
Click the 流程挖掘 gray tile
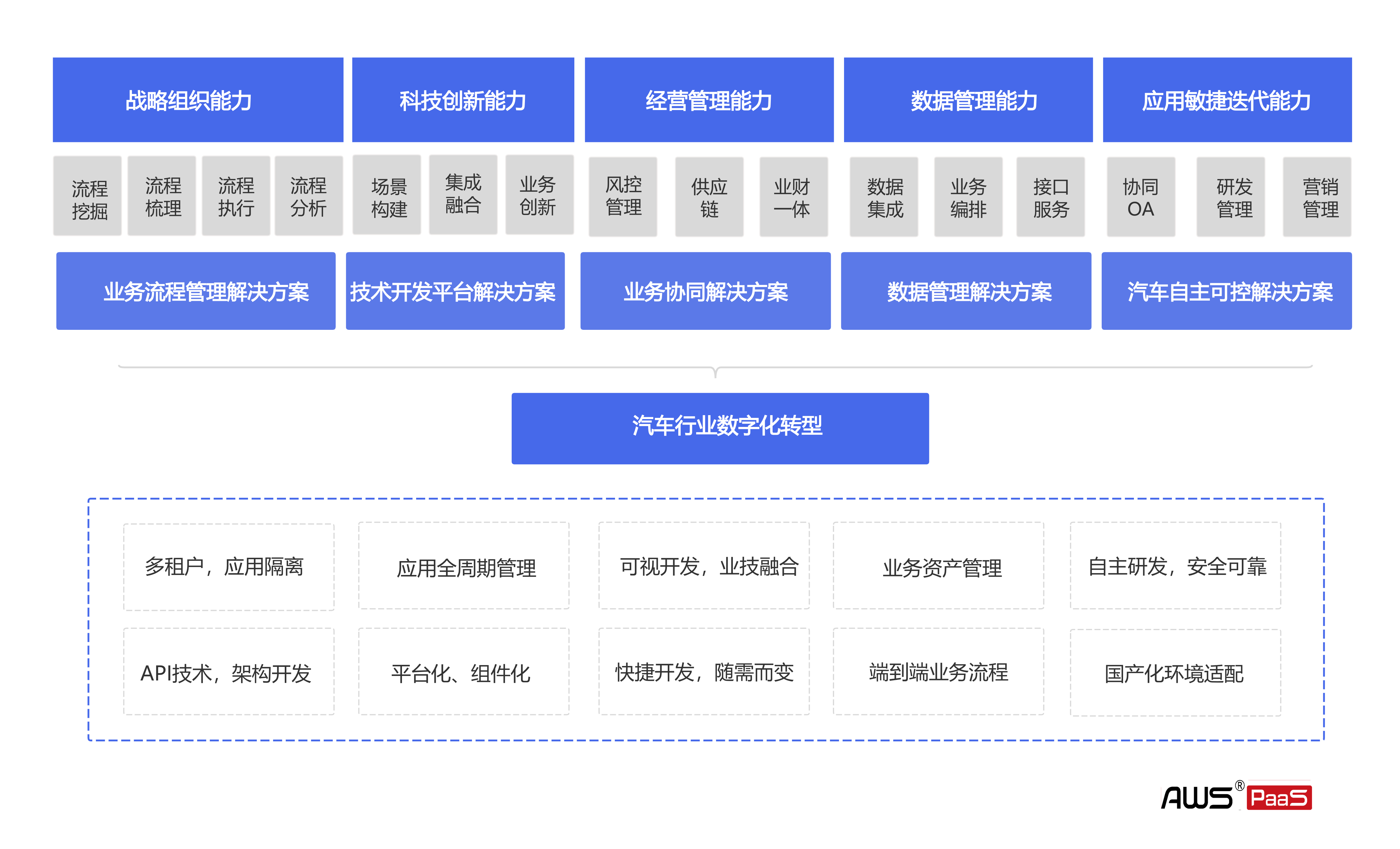(87, 196)
